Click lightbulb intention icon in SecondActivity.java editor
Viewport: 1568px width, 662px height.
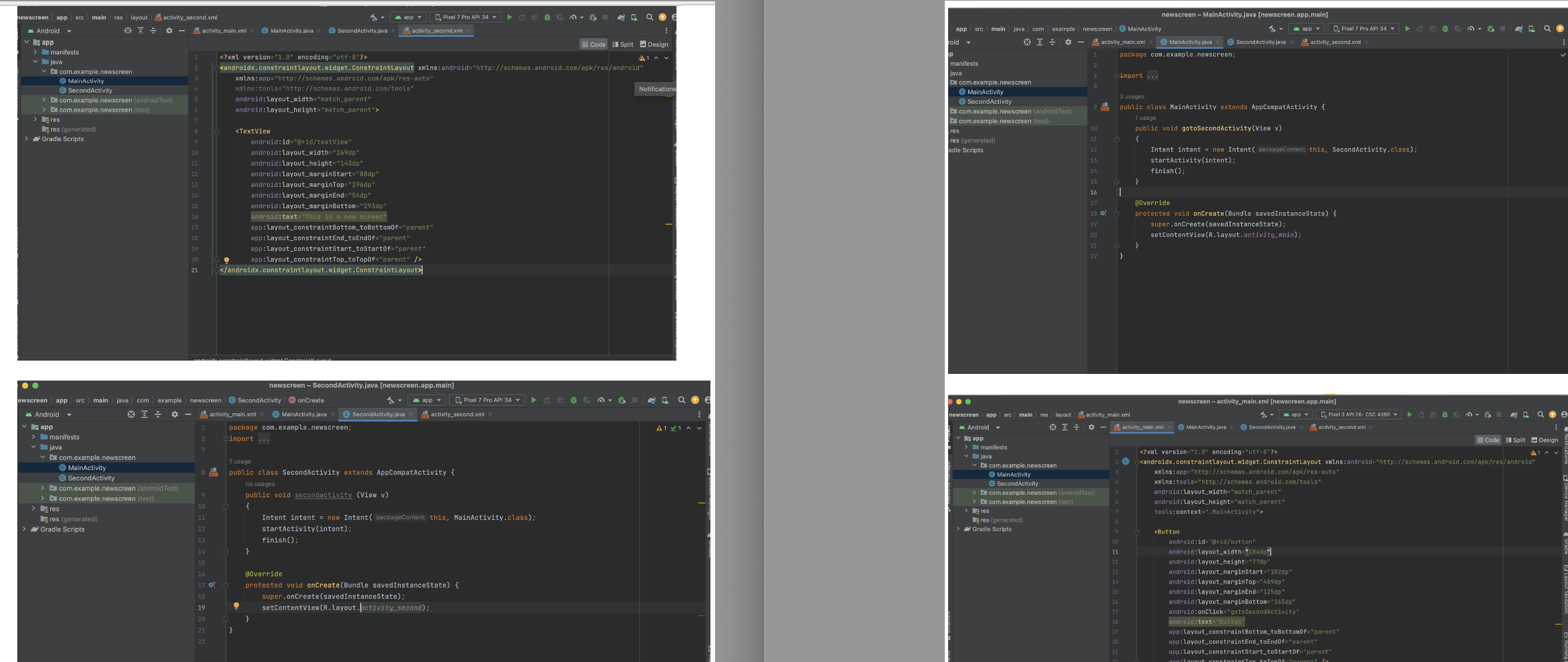[x=236, y=606]
